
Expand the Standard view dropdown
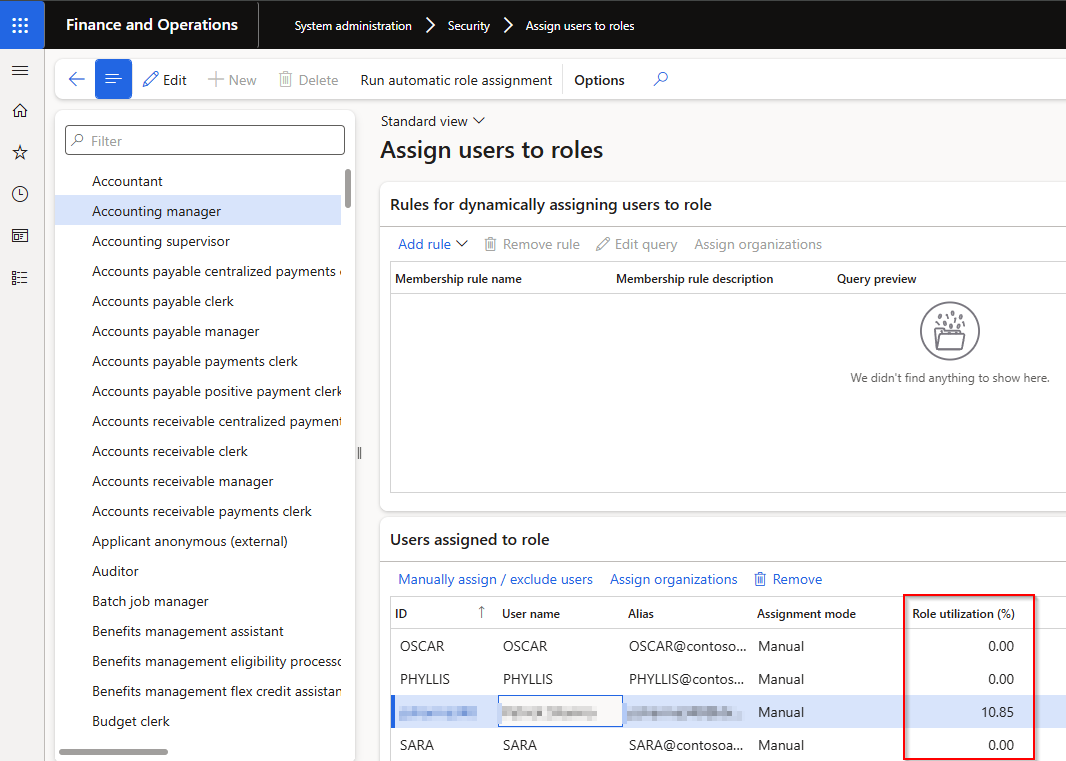tap(432, 121)
